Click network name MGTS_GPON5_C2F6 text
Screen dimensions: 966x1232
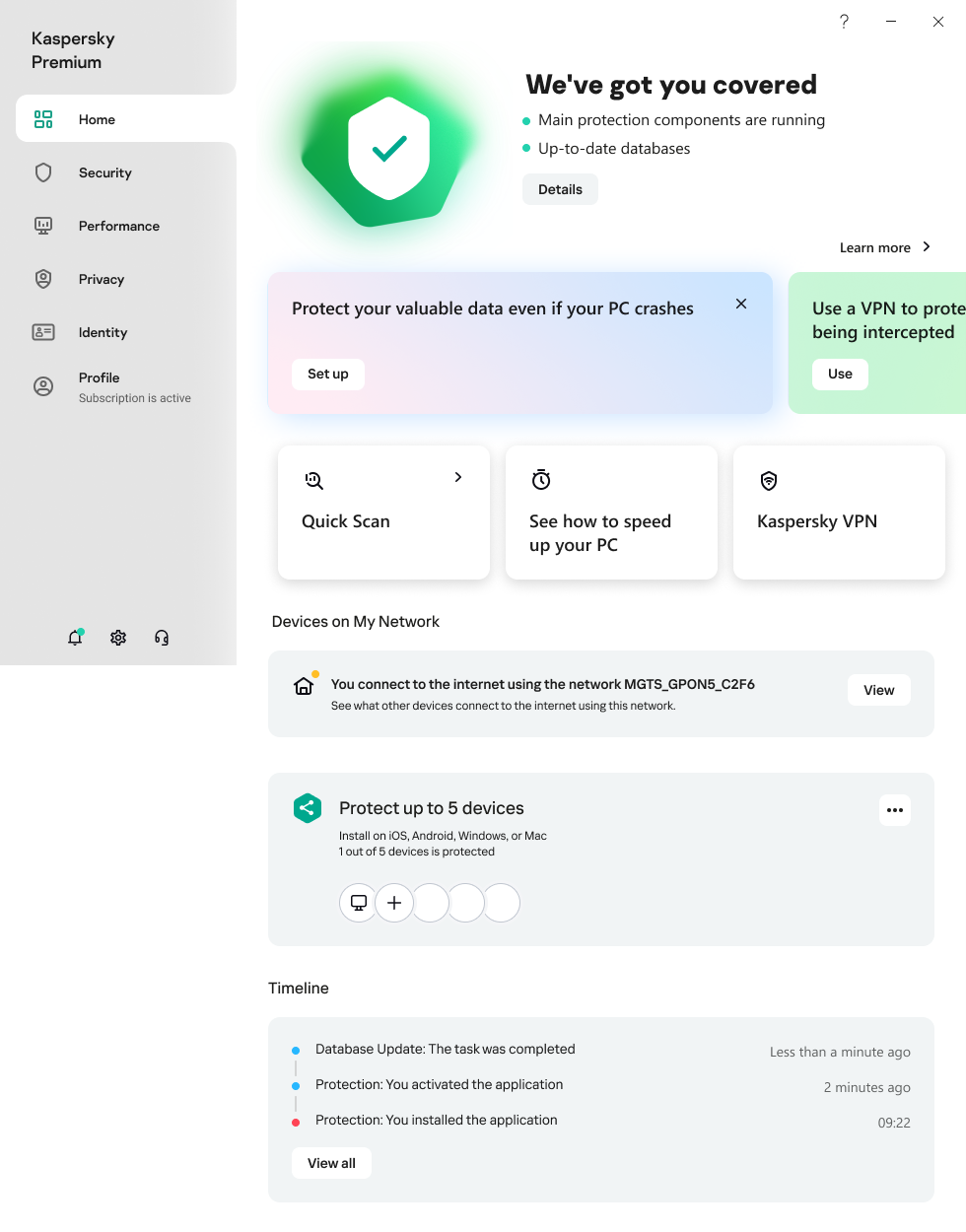pyautogui.click(x=689, y=684)
